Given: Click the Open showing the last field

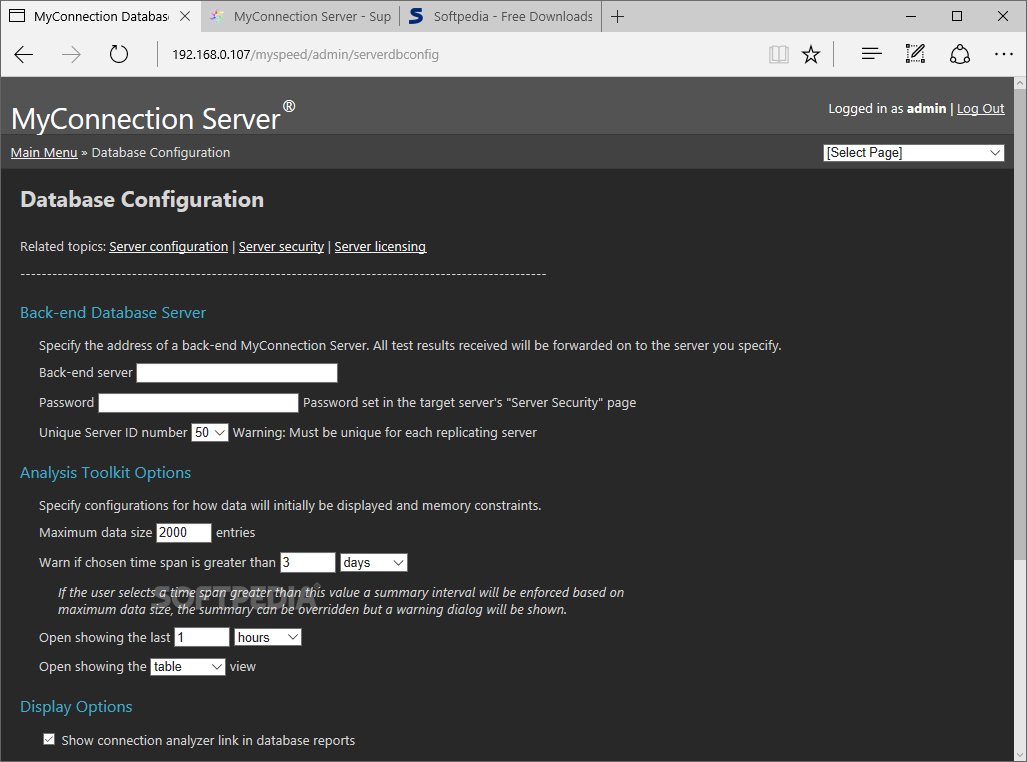Looking at the screenshot, I should (202, 637).
